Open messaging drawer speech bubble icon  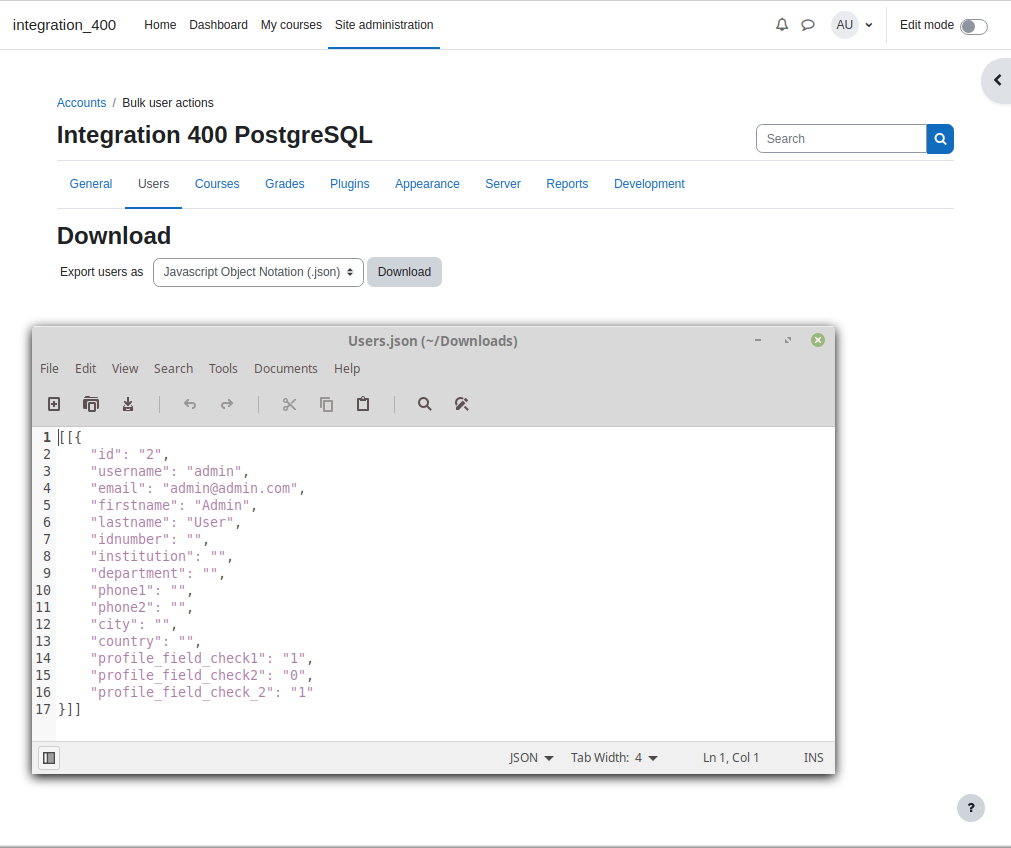click(808, 25)
